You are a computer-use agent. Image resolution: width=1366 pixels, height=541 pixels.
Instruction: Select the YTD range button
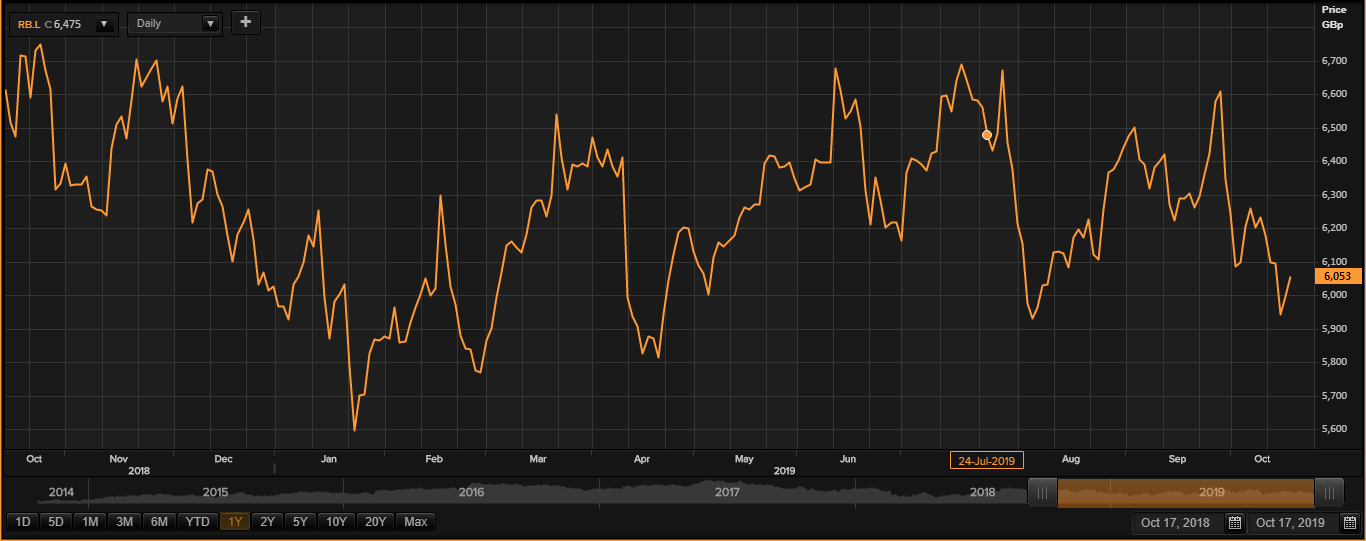click(x=198, y=521)
